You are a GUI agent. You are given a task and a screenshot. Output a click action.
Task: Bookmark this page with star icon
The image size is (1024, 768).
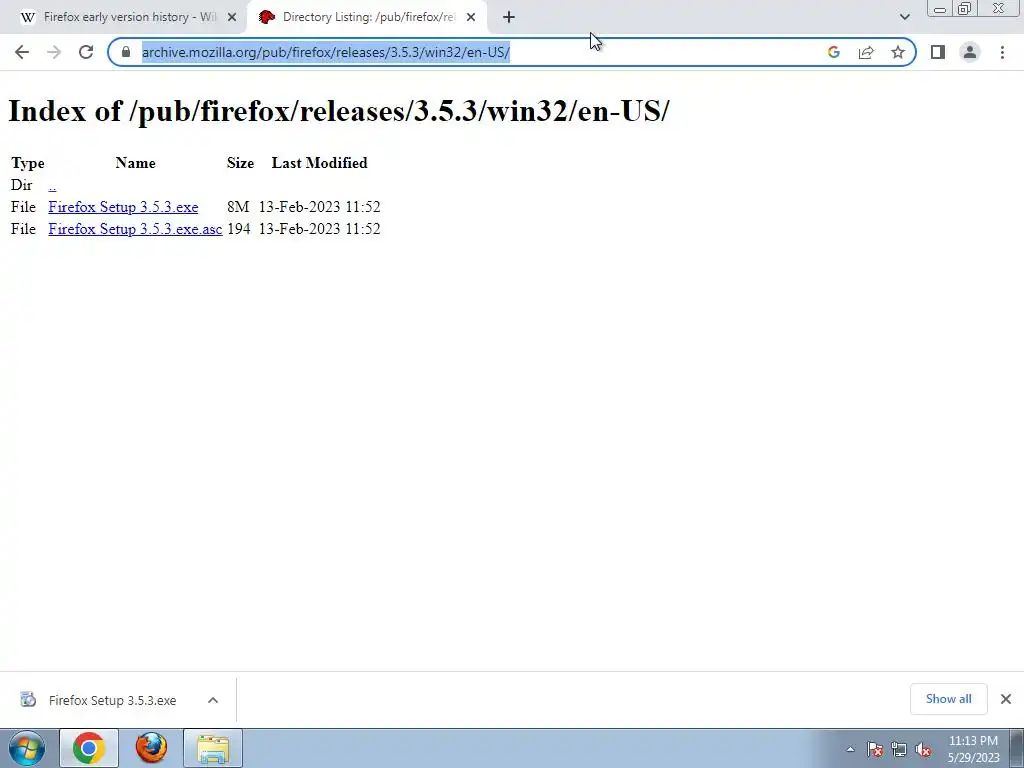(x=898, y=52)
